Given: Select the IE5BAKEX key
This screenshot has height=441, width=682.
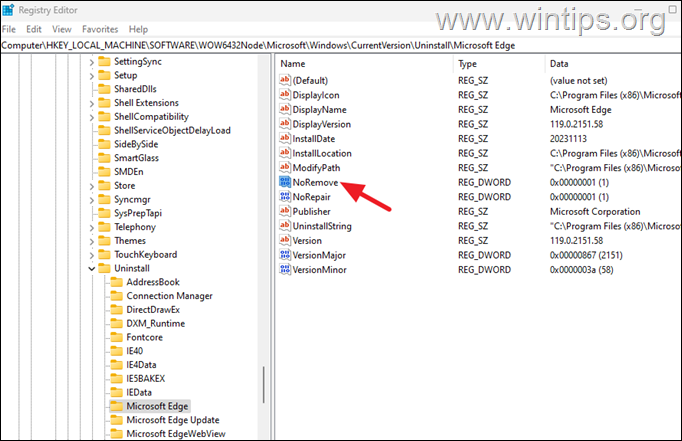Looking at the screenshot, I should (146, 378).
